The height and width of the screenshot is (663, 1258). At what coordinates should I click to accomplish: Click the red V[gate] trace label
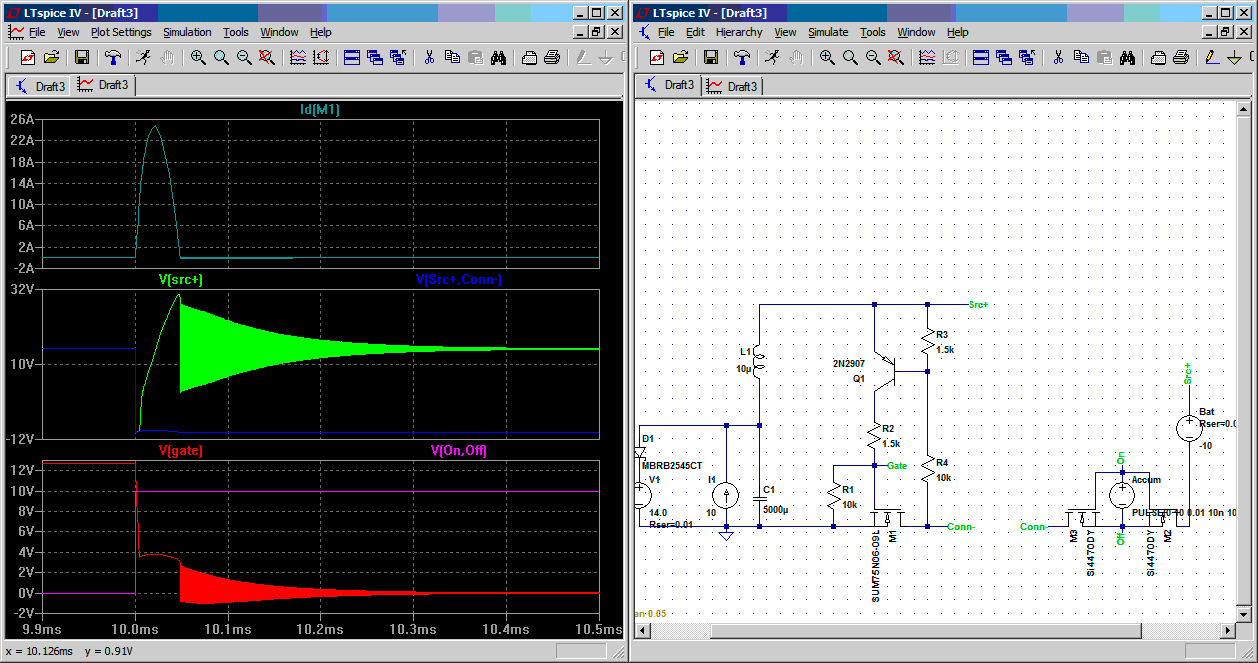pos(180,451)
